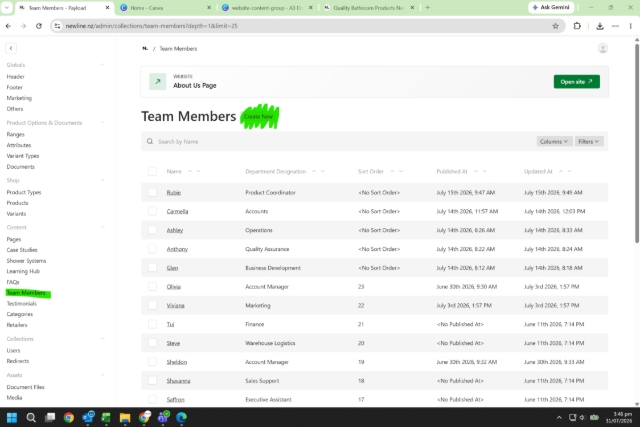The width and height of the screenshot is (640, 427).
Task: Collapse the Content sidebar group
Action: click(102, 227)
